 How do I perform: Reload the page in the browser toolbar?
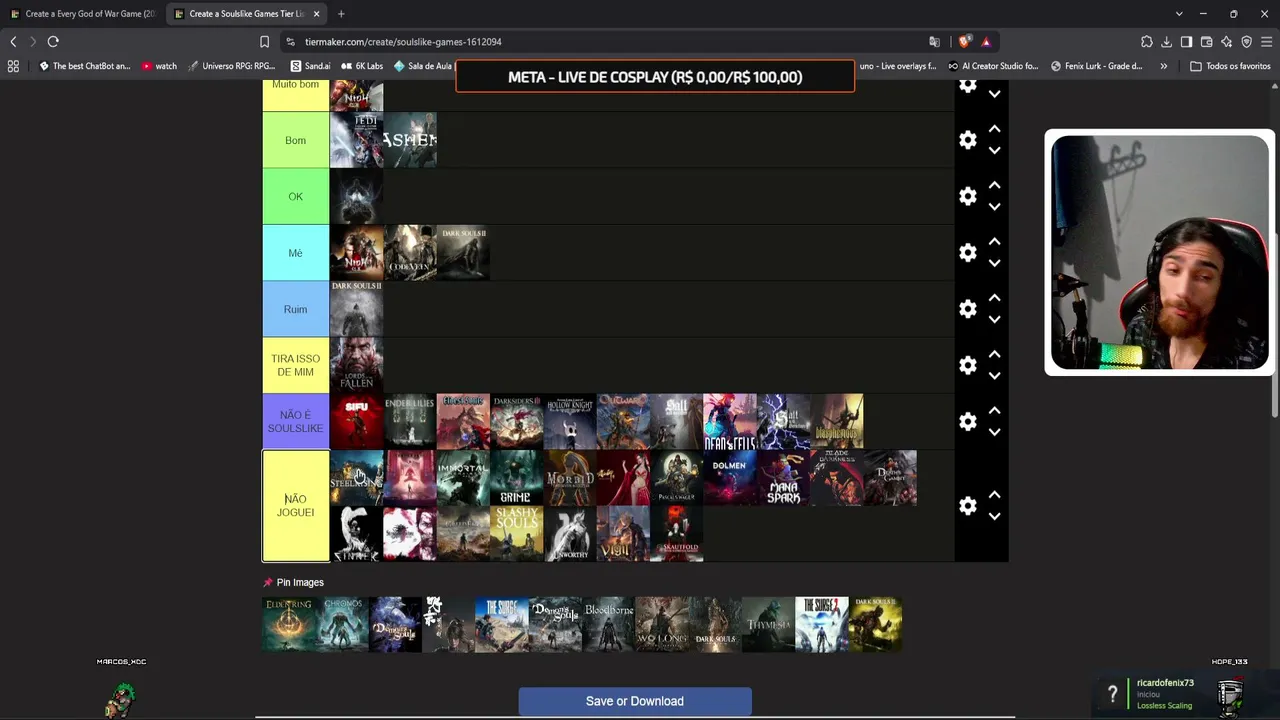tap(53, 42)
